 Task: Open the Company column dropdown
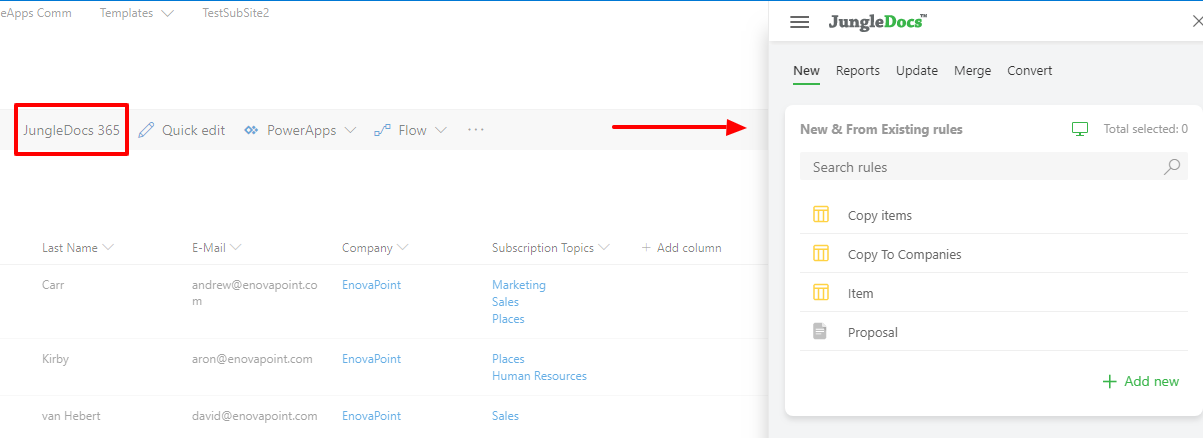tap(402, 247)
